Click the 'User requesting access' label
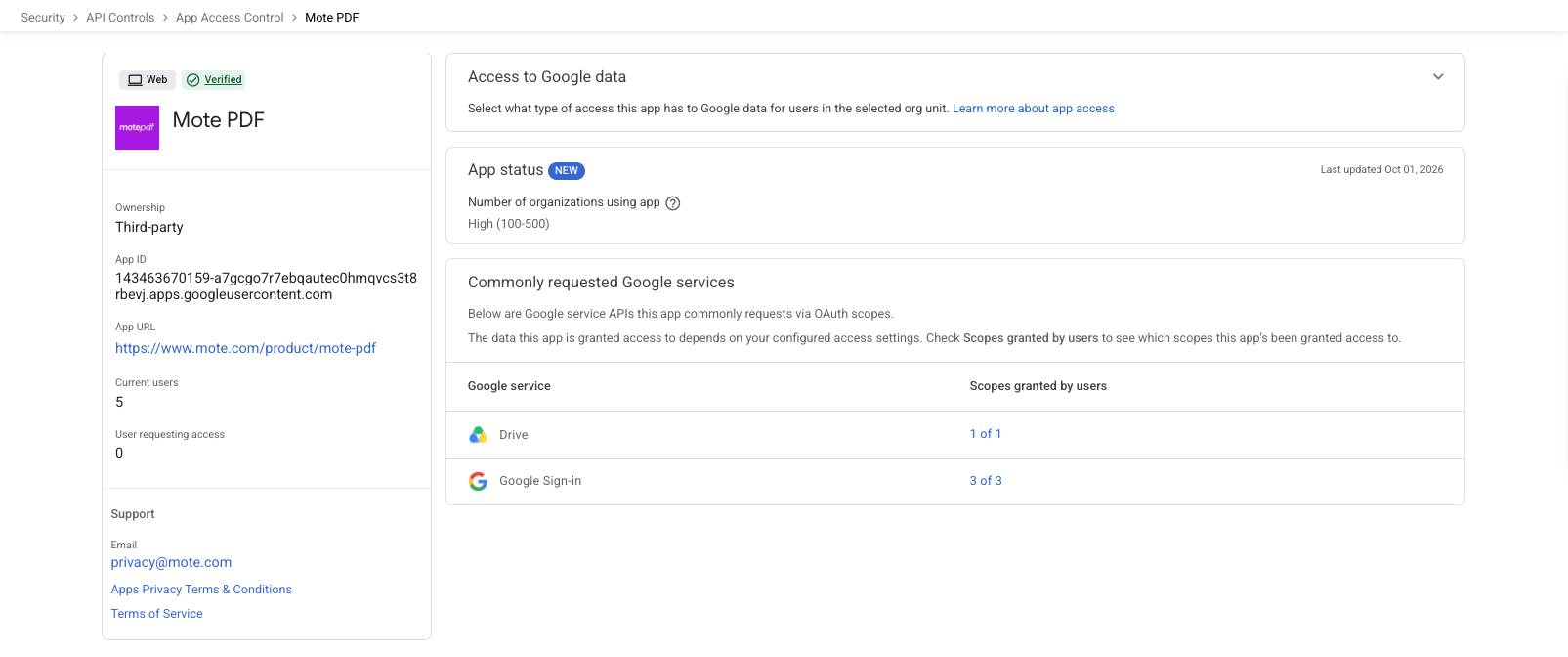Viewport: 1568px width, 657px height. pyautogui.click(x=170, y=435)
